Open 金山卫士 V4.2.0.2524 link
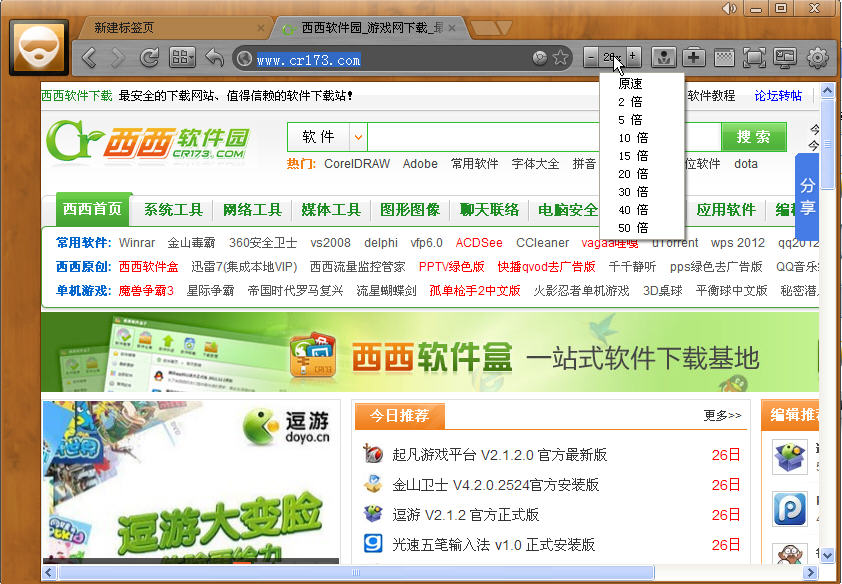This screenshot has height=584, width=842. pos(496,485)
